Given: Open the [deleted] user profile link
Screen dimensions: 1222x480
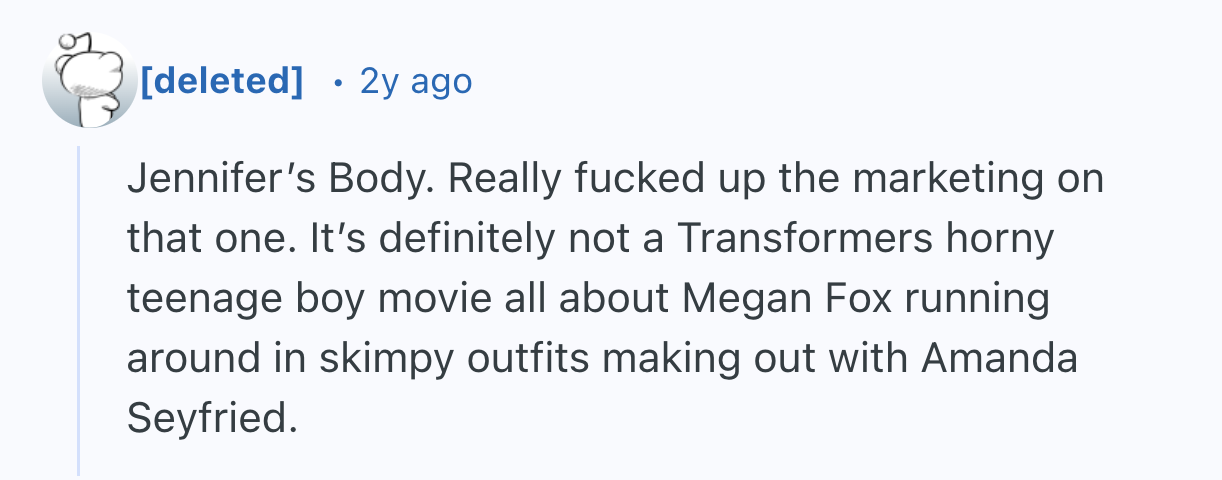Looking at the screenshot, I should [x=221, y=81].
